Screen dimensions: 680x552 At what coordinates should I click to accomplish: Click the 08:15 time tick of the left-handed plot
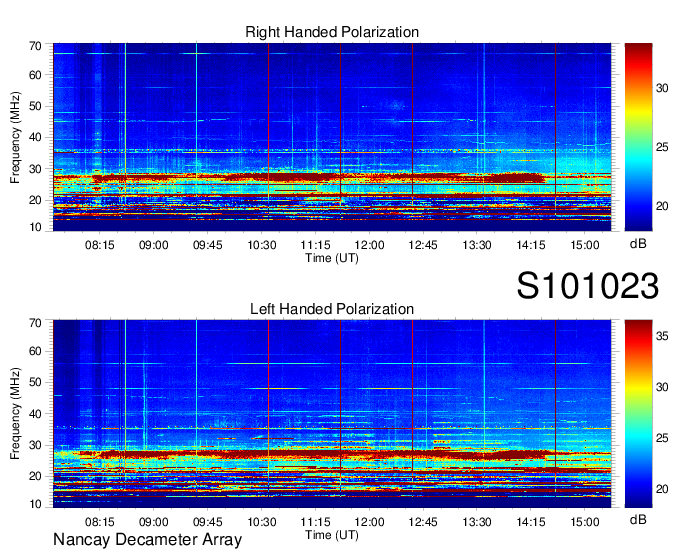(100, 522)
